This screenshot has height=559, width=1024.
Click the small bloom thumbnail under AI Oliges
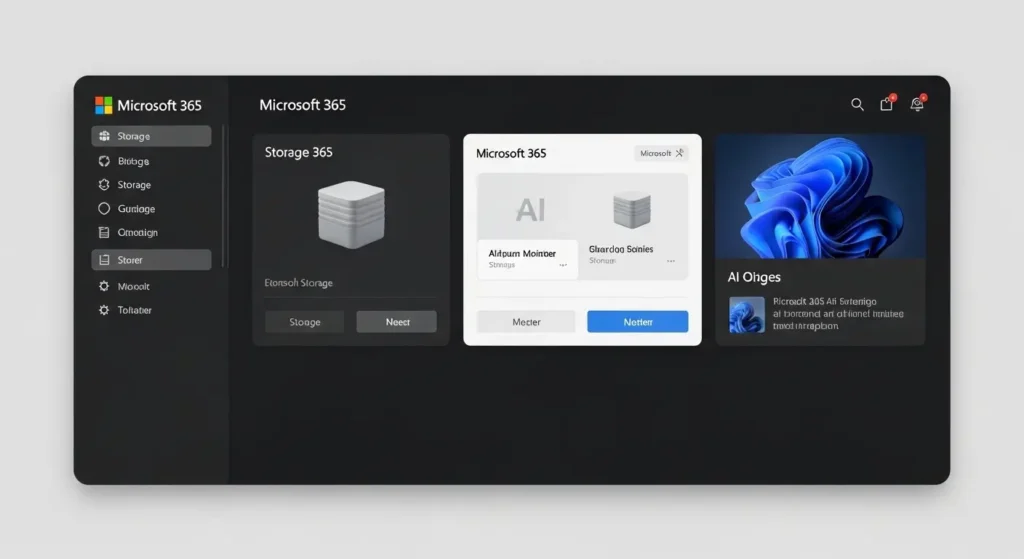pos(746,314)
